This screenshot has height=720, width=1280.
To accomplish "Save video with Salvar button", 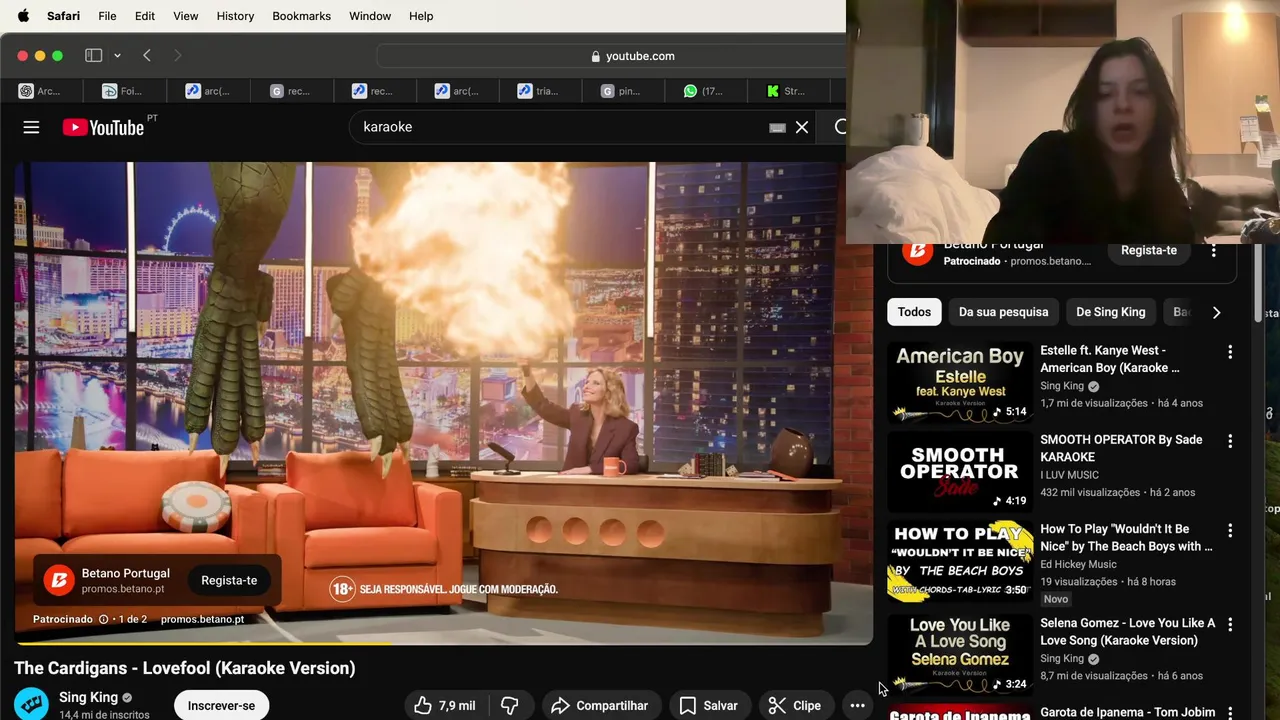I will tap(709, 706).
